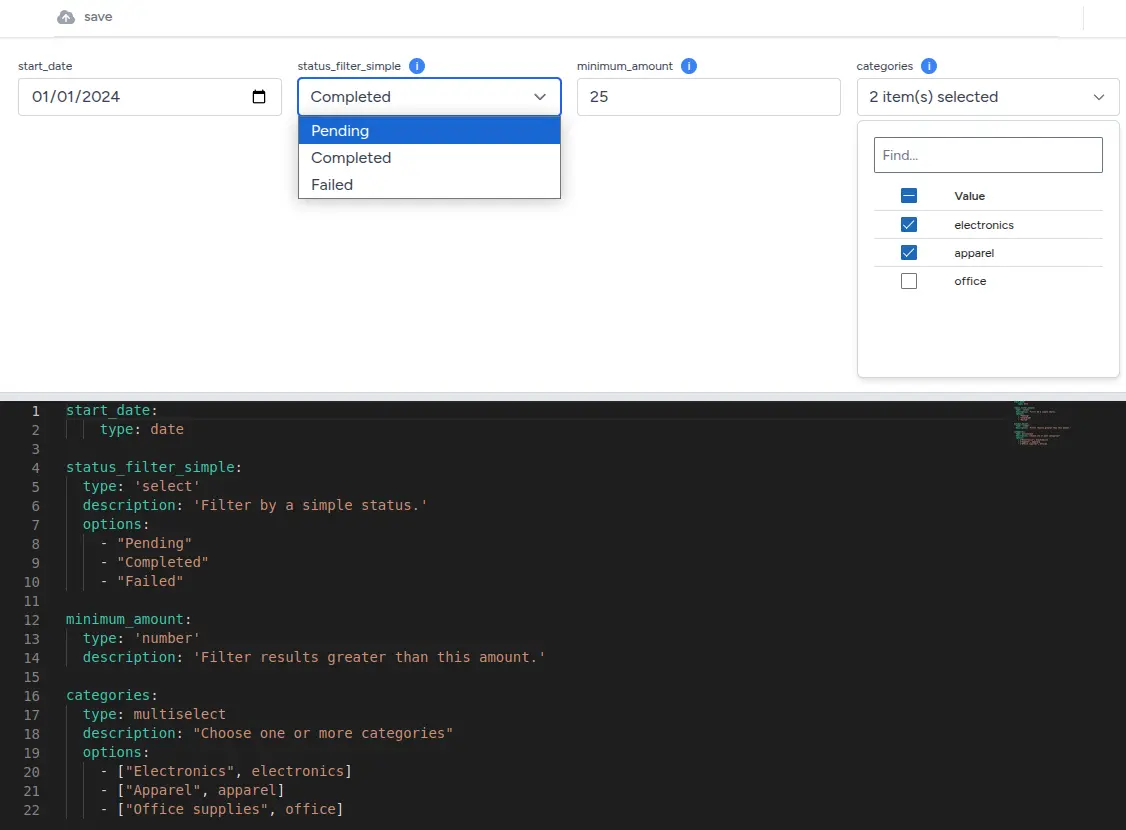Click options: on code line 7
Screen dimensions: 1126x830
[116, 524]
